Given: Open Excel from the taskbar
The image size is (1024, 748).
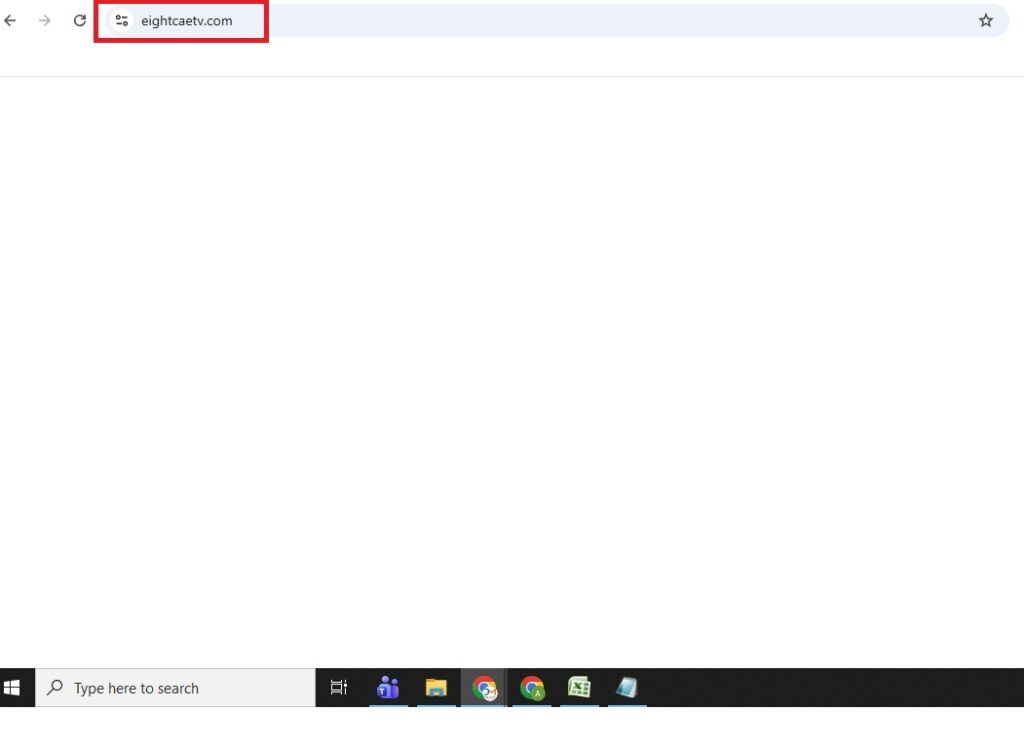Looking at the screenshot, I should tap(579, 688).
